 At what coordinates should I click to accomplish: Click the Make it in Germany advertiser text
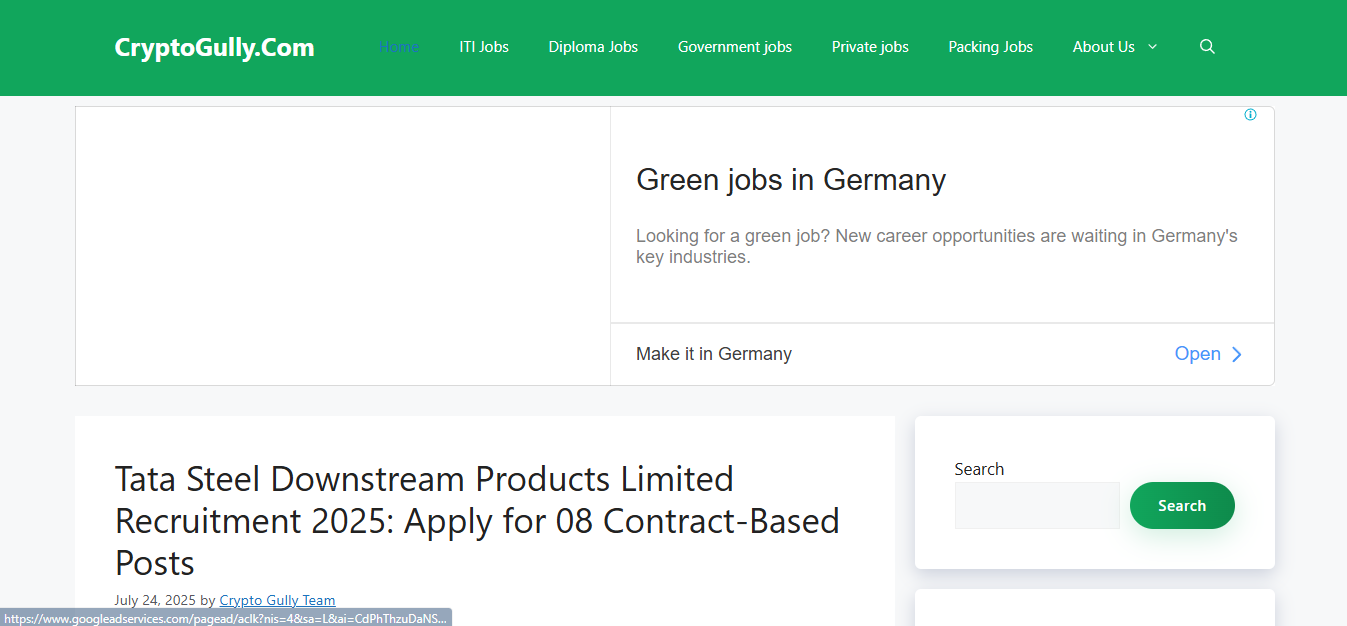coord(714,354)
